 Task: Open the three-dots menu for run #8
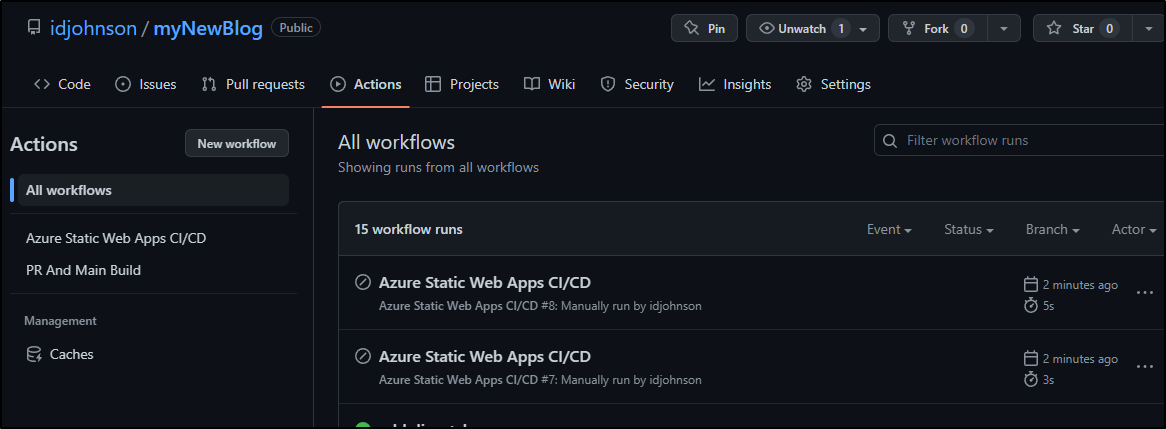1145,293
